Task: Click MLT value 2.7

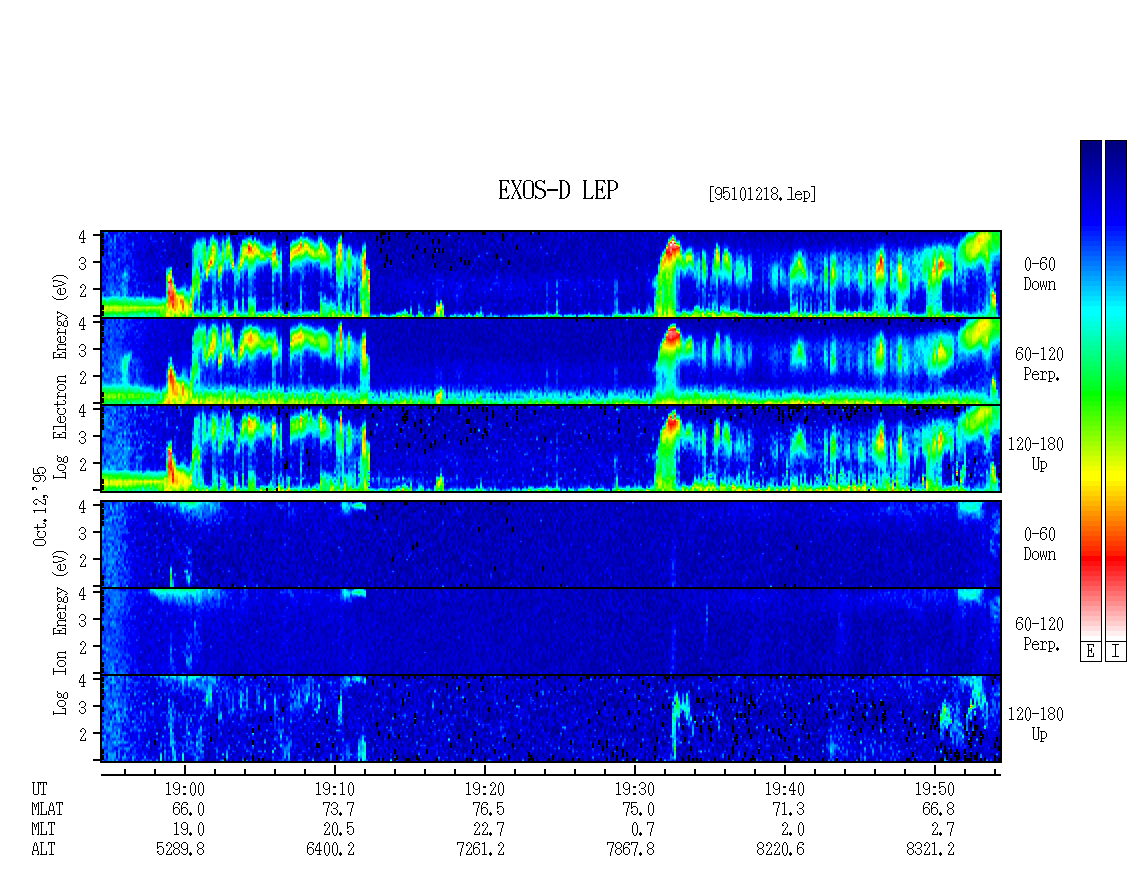Action: click(x=942, y=830)
